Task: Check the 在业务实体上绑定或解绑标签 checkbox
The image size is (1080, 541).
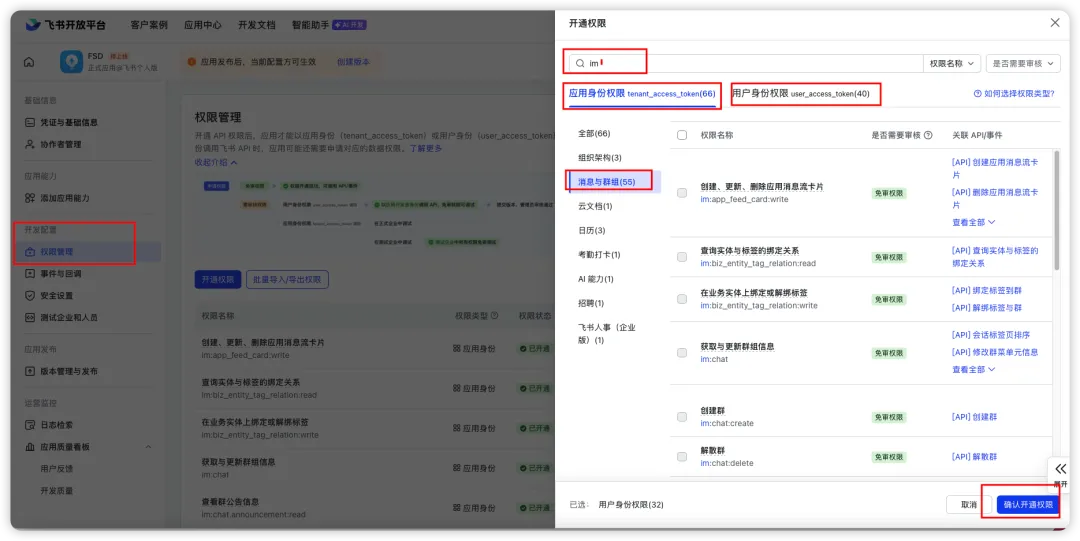Action: [682, 299]
